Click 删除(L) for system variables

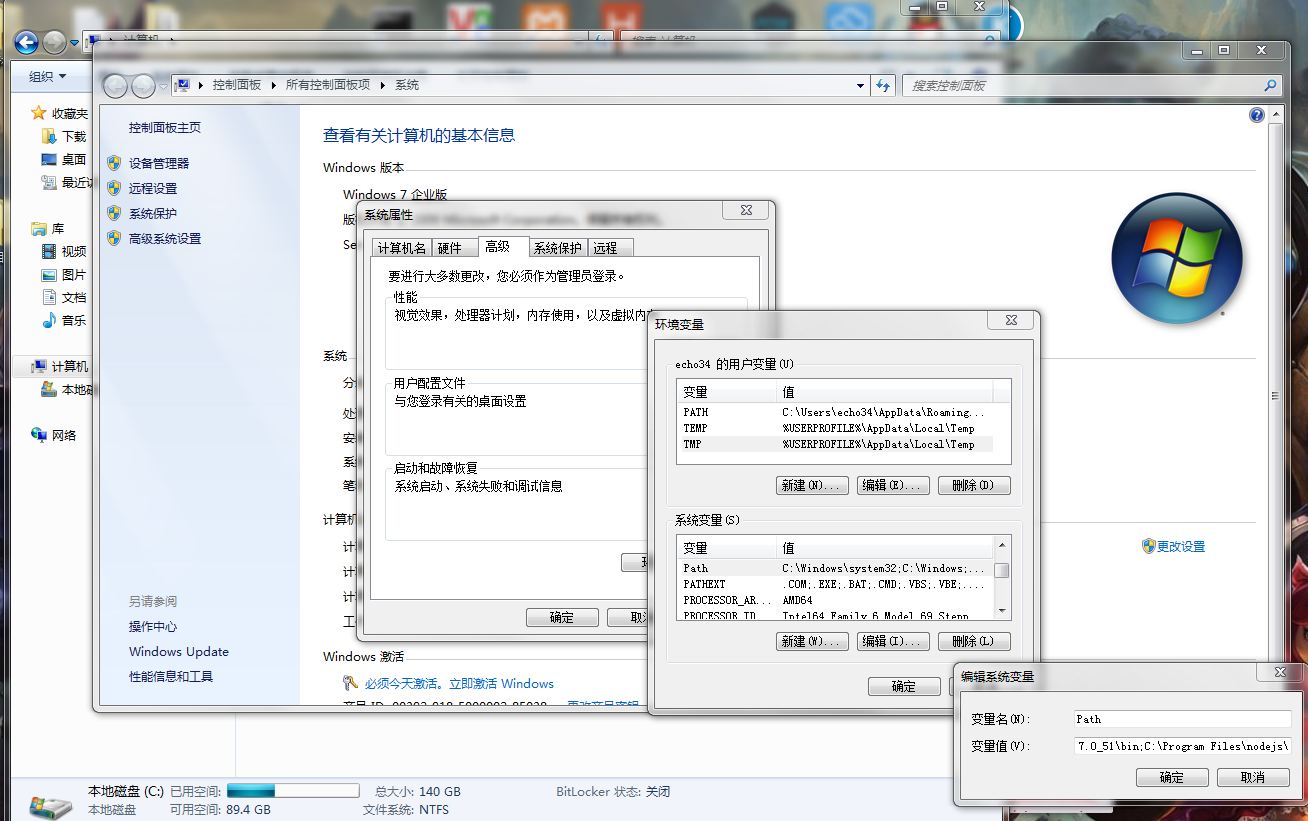coord(973,641)
